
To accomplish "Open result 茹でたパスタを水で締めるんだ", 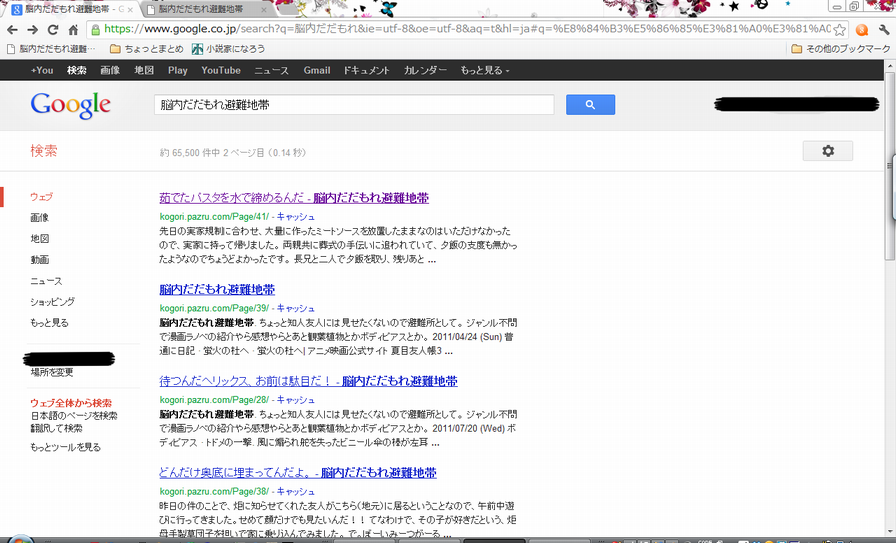I will 294,198.
